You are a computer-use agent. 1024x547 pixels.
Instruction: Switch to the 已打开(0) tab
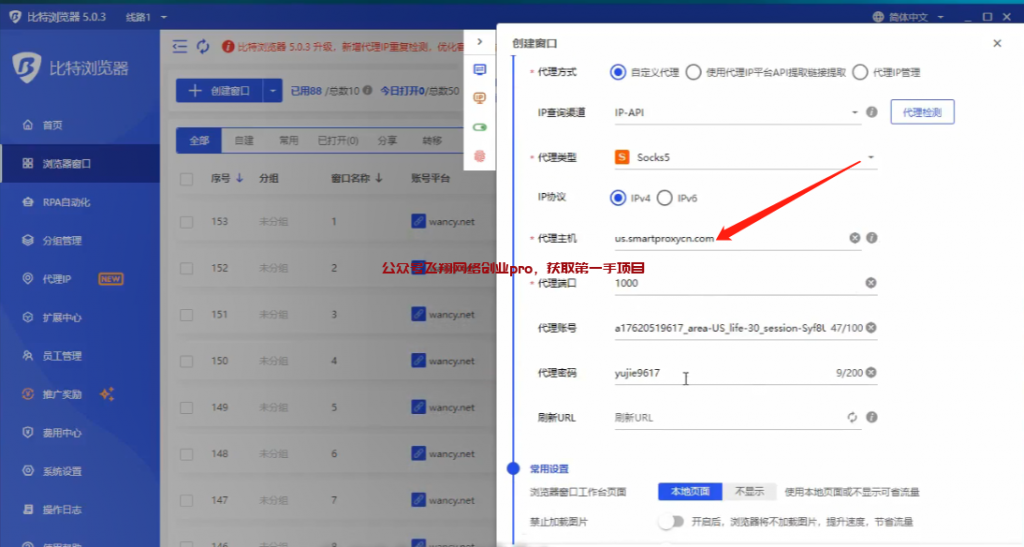click(x=337, y=141)
